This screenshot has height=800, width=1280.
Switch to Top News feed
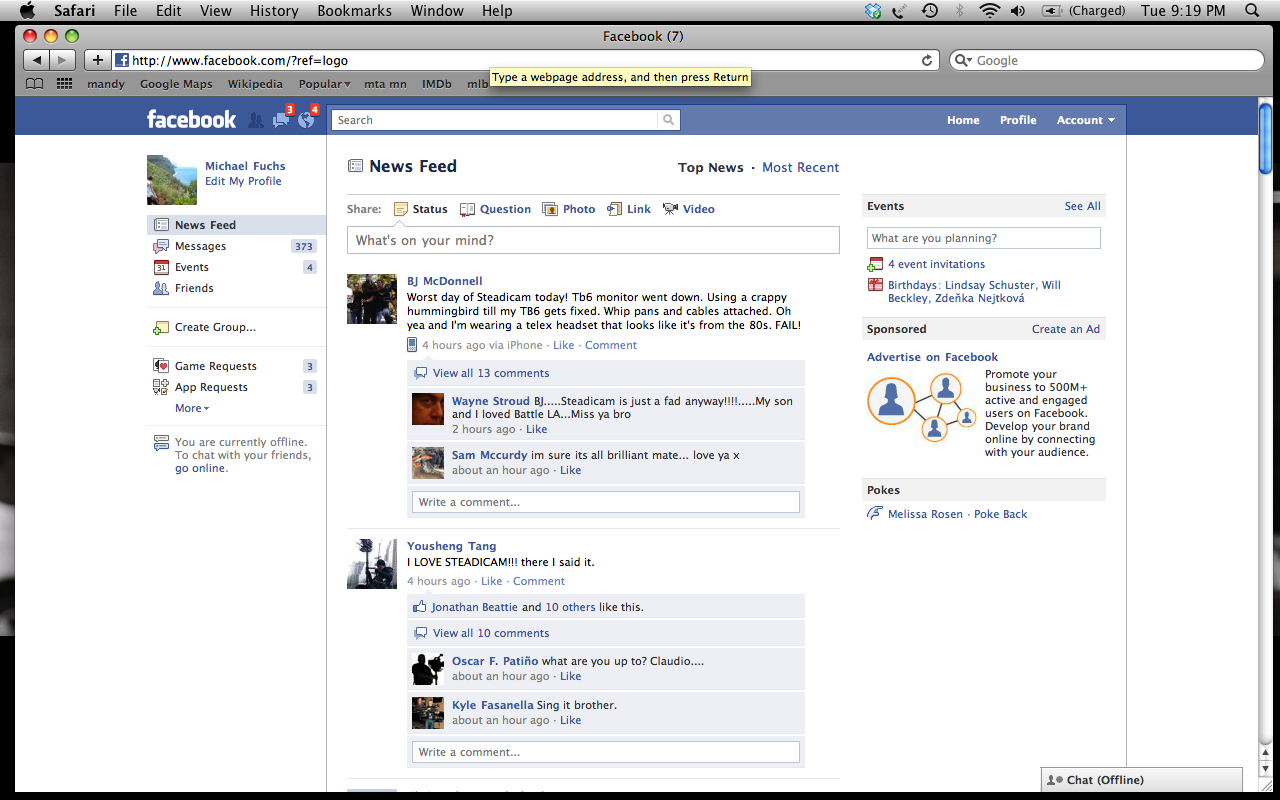tap(711, 168)
